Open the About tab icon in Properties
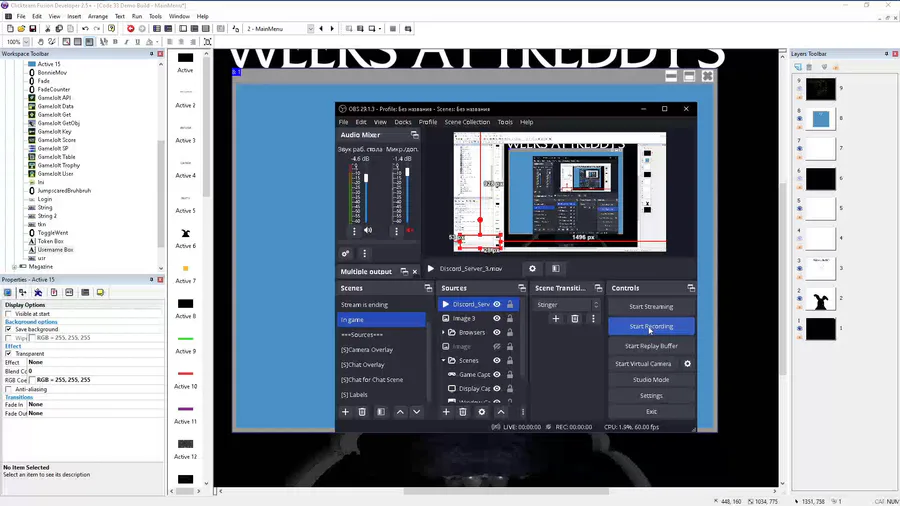 pos(100,293)
